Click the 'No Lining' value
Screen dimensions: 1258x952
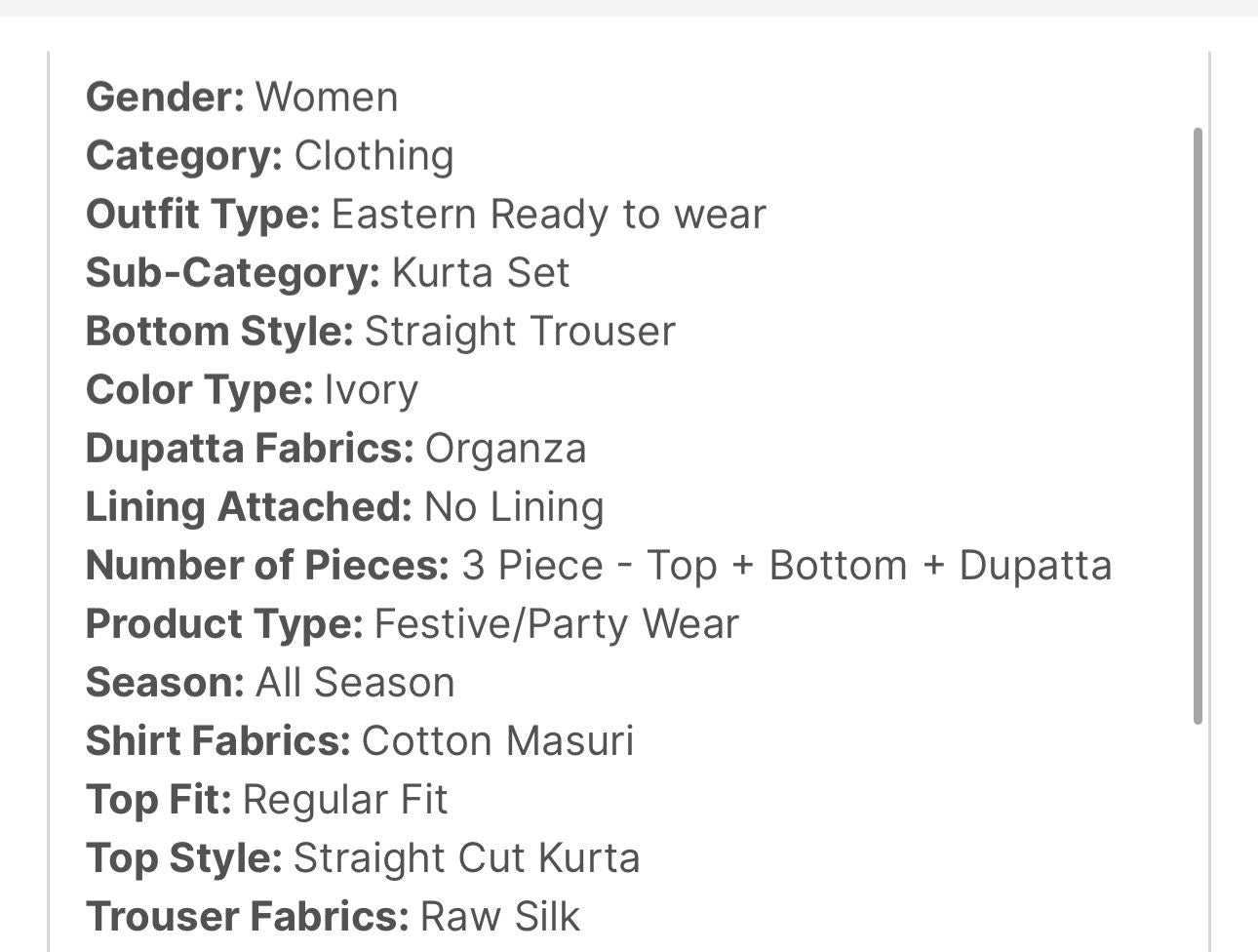[514, 507]
